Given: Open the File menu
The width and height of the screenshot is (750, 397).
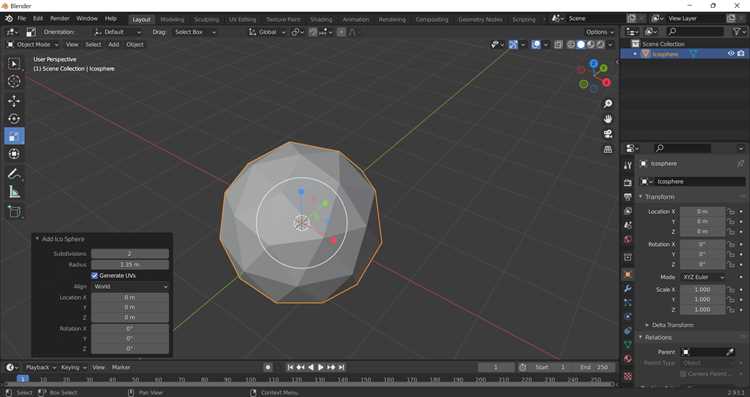Looking at the screenshot, I should pos(22,19).
